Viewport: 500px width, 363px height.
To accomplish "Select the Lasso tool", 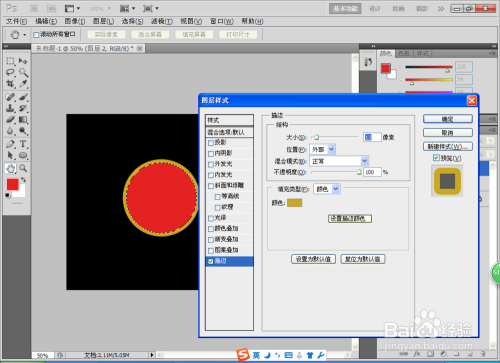I will tap(10, 72).
